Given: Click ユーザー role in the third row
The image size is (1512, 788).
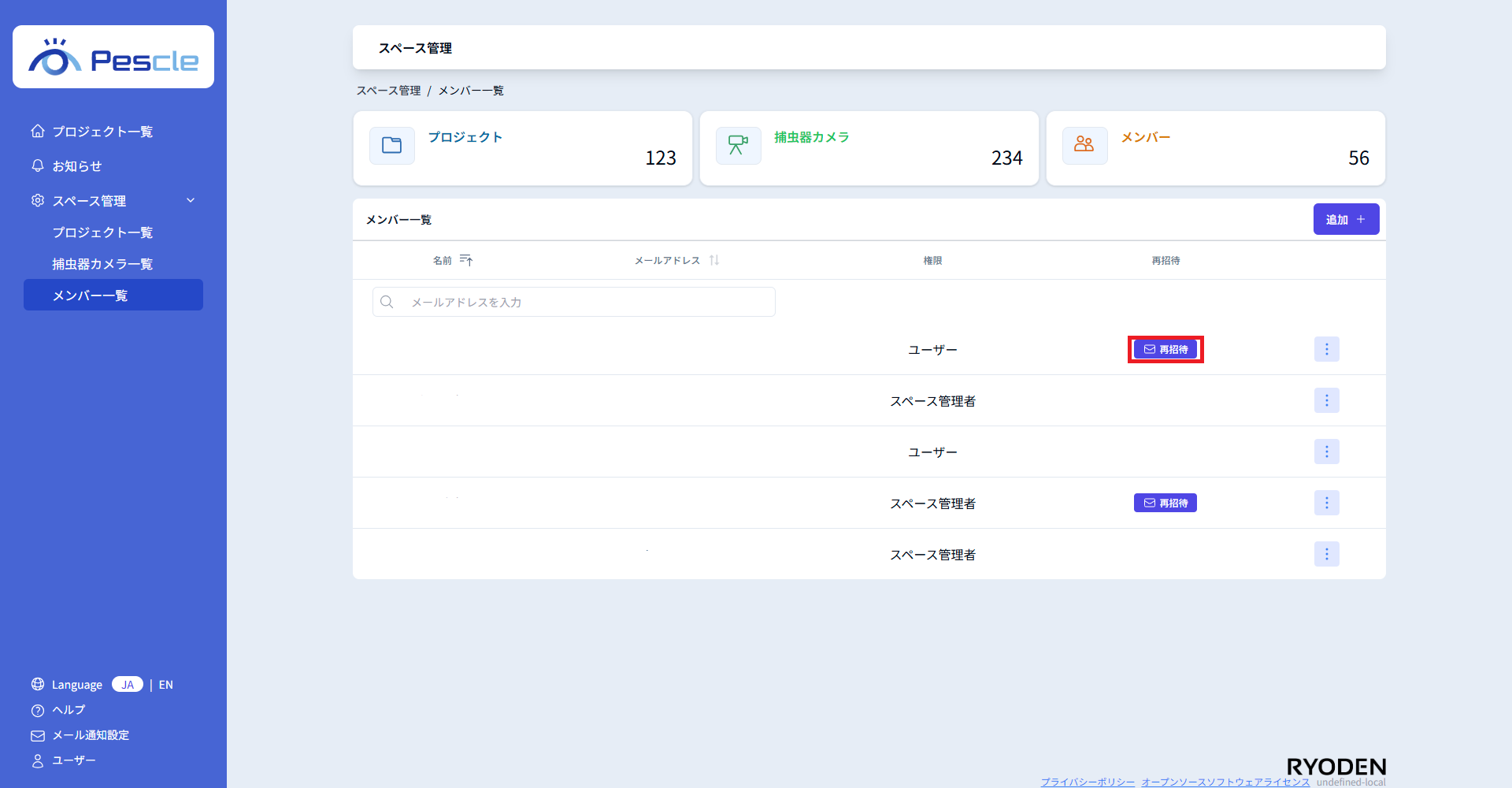Looking at the screenshot, I should [x=933, y=452].
